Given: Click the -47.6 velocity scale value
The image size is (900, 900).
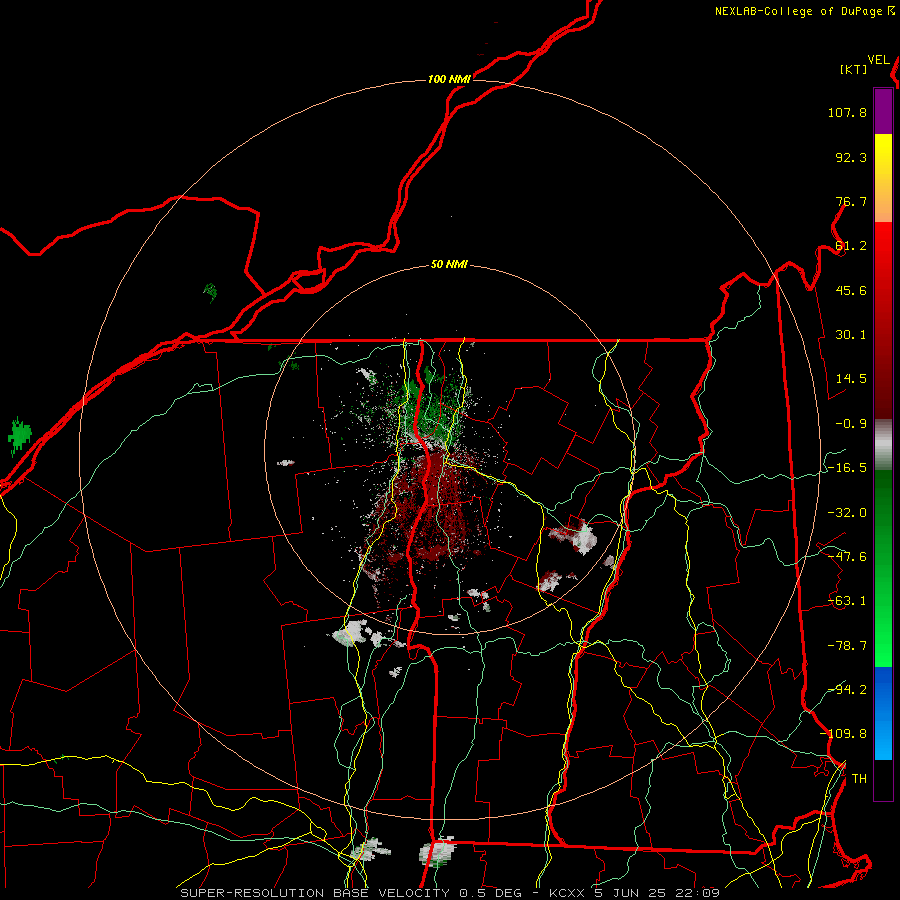Looking at the screenshot, I should click(x=847, y=557).
